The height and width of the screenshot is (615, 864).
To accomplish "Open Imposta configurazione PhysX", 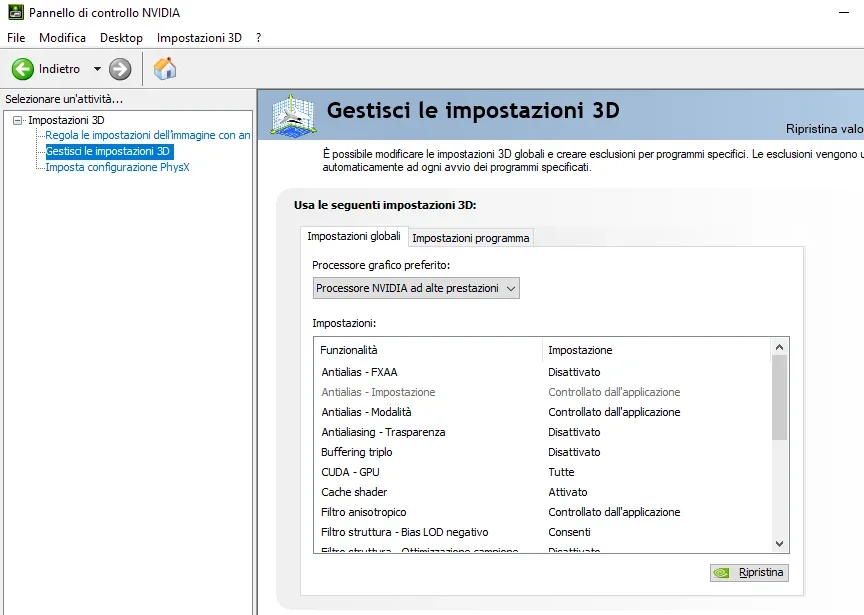I will click(117, 167).
